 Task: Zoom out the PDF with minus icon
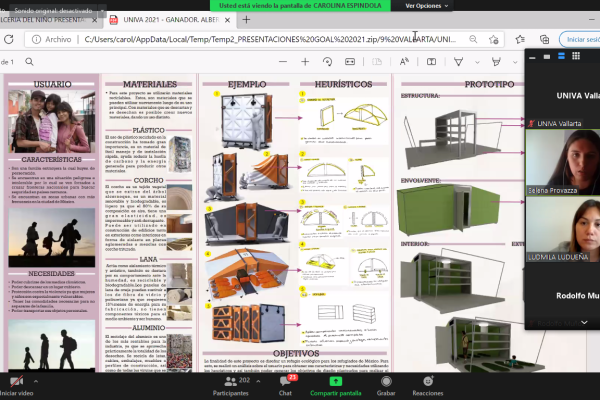pyautogui.click(x=283, y=62)
